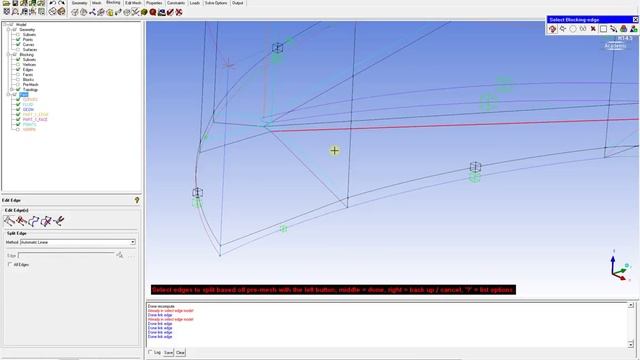Toggle the Log checkbox in message window
Screen dimensions: 640x360
click(151, 352)
